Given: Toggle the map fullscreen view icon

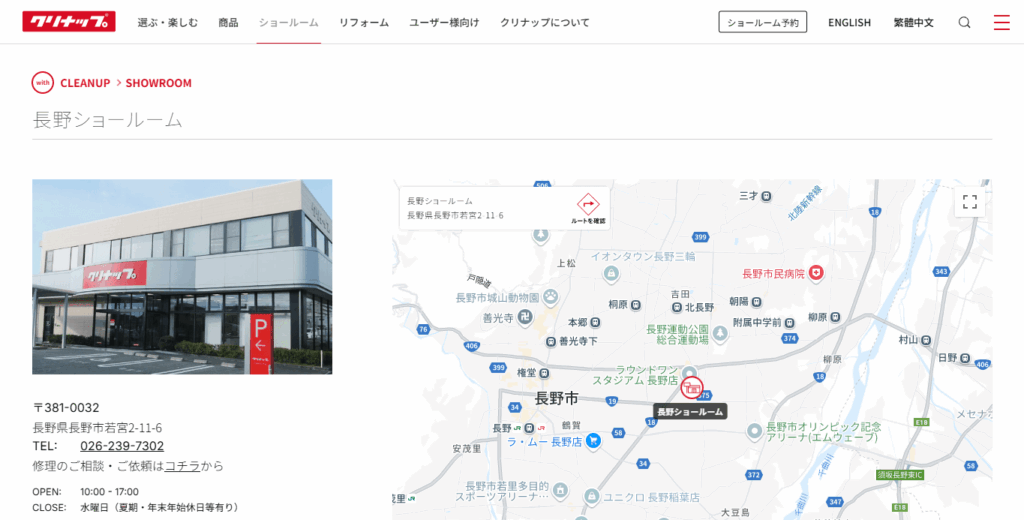Looking at the screenshot, I should point(970,202).
